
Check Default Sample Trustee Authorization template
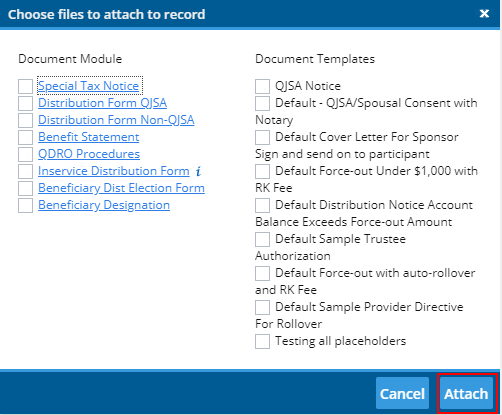262,239
